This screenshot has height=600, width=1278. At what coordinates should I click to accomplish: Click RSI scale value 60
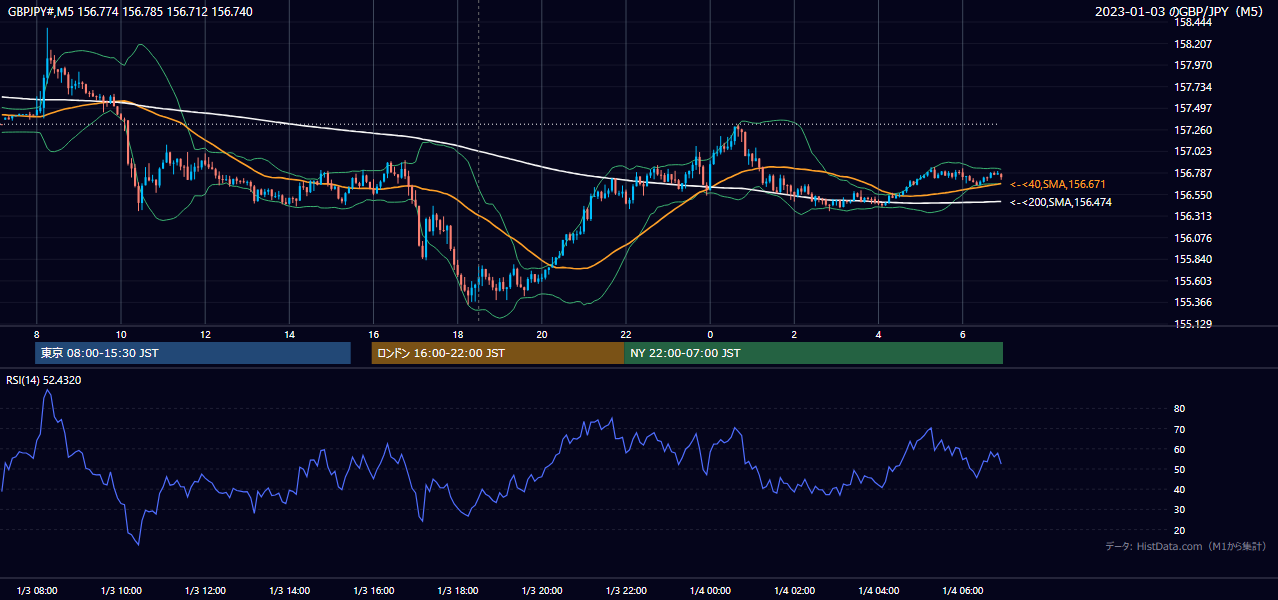1180,449
